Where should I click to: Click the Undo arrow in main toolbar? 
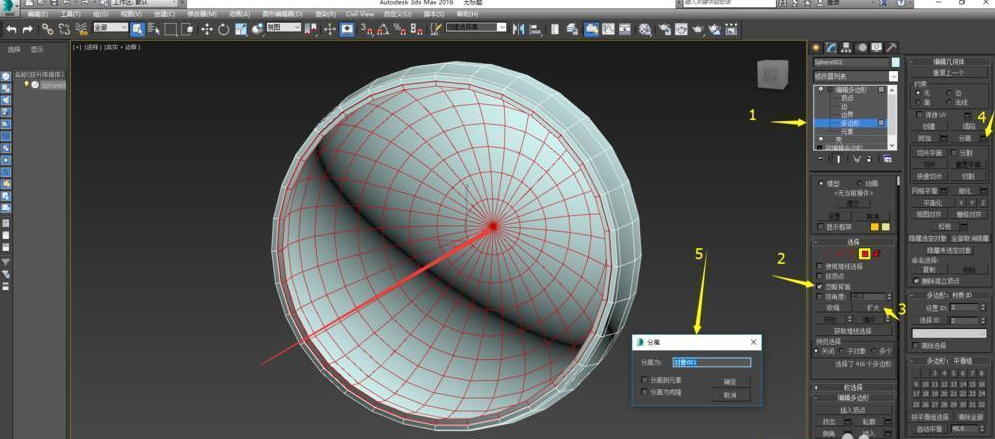(x=11, y=30)
